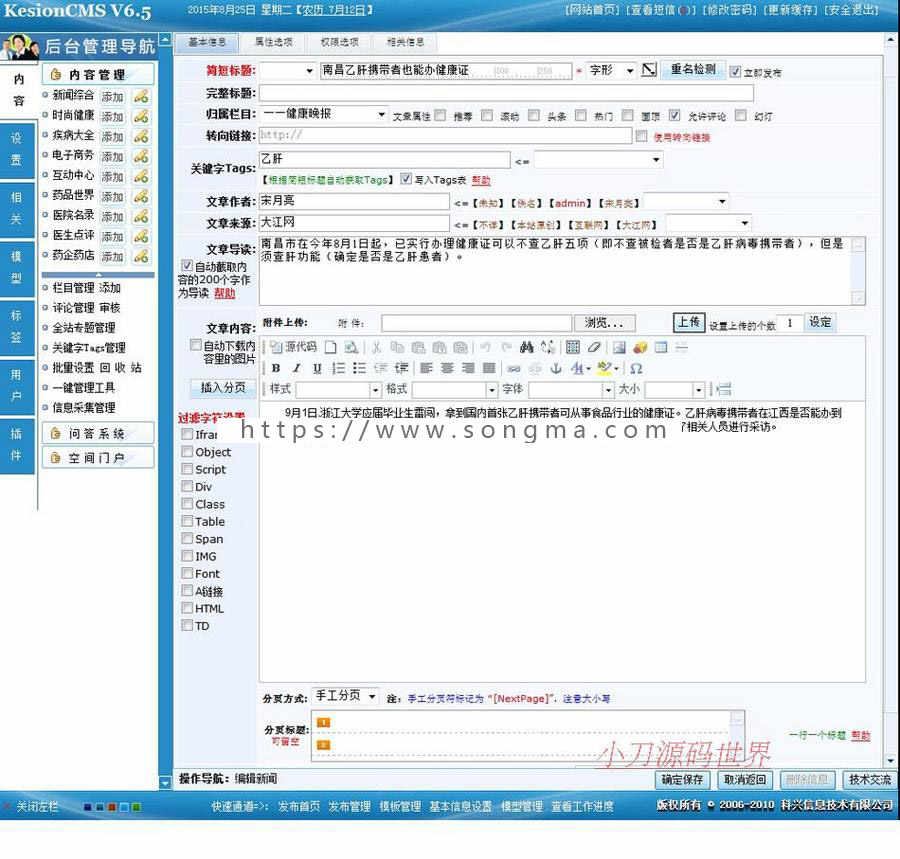Open the title prefix dropdown before 简短标题
The width and height of the screenshot is (900, 859).
pyautogui.click(x=288, y=70)
